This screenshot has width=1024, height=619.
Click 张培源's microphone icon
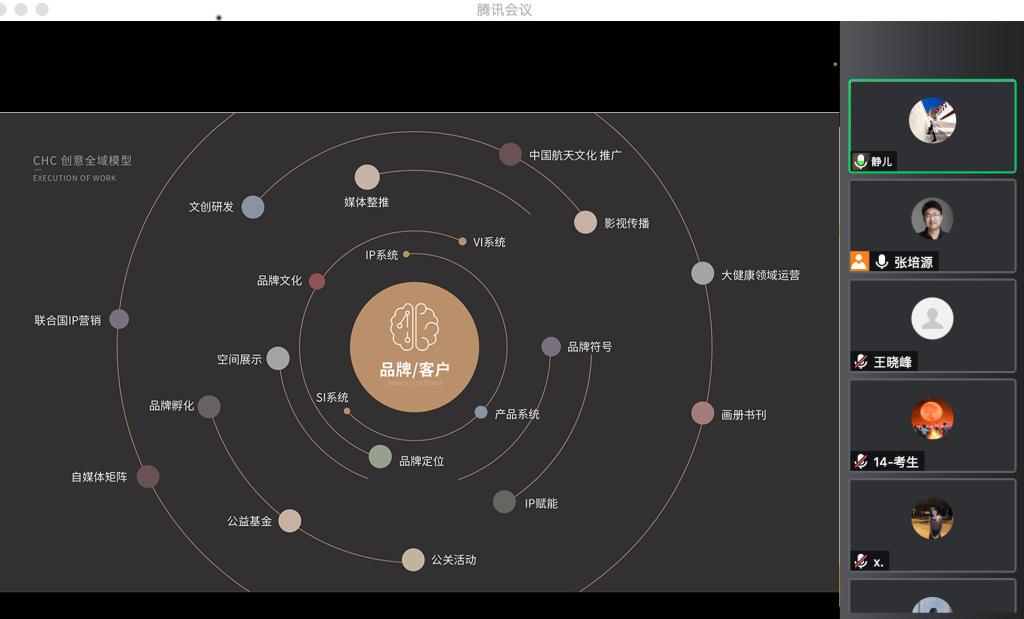(x=881, y=261)
